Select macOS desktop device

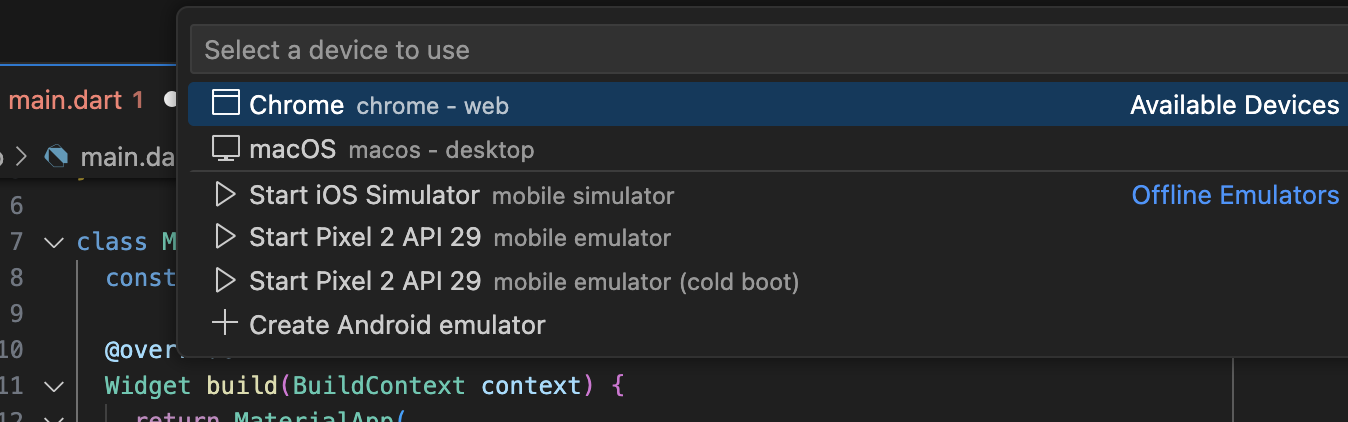pyautogui.click(x=767, y=149)
